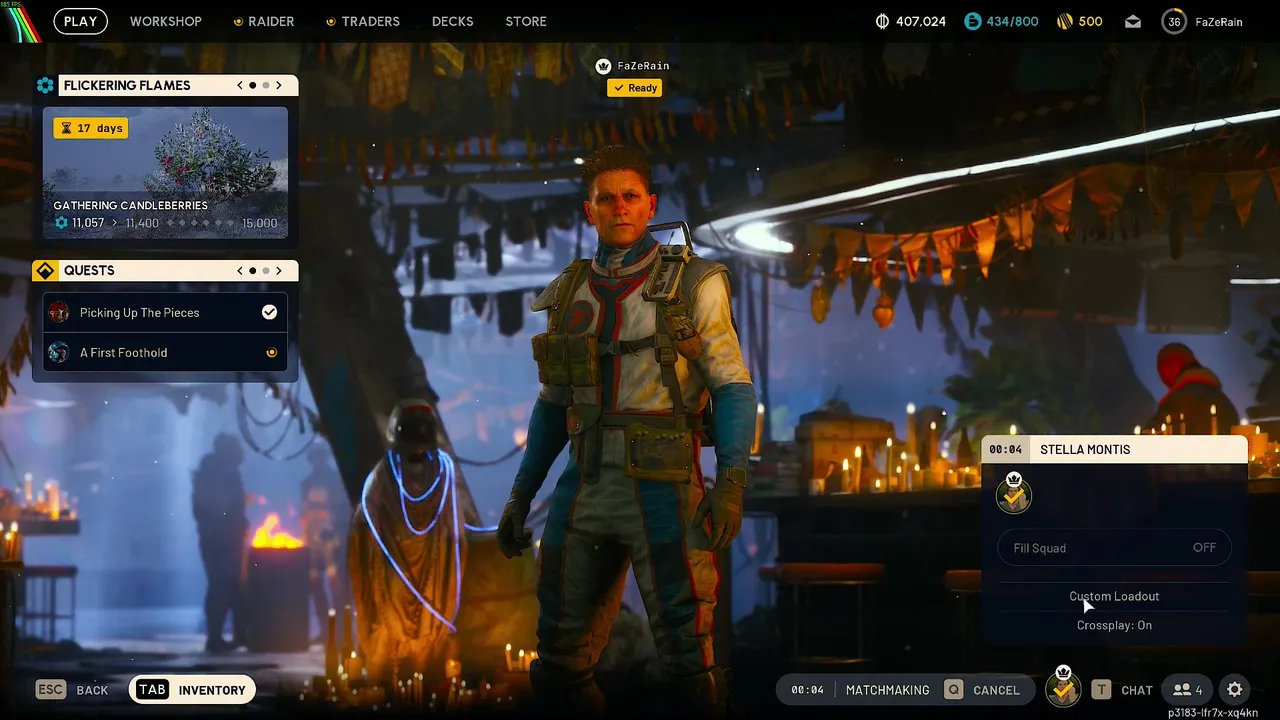Click the Quests header diamond icon
Screen dimensions: 1280x720
45,271
